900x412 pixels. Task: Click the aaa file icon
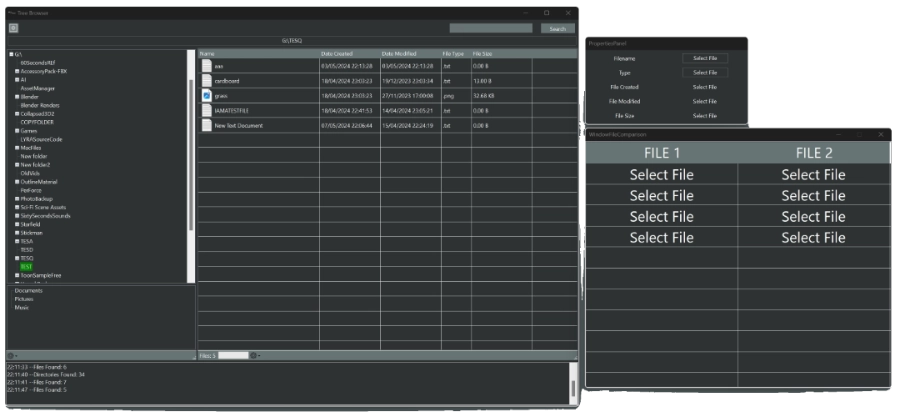[x=207, y=66]
